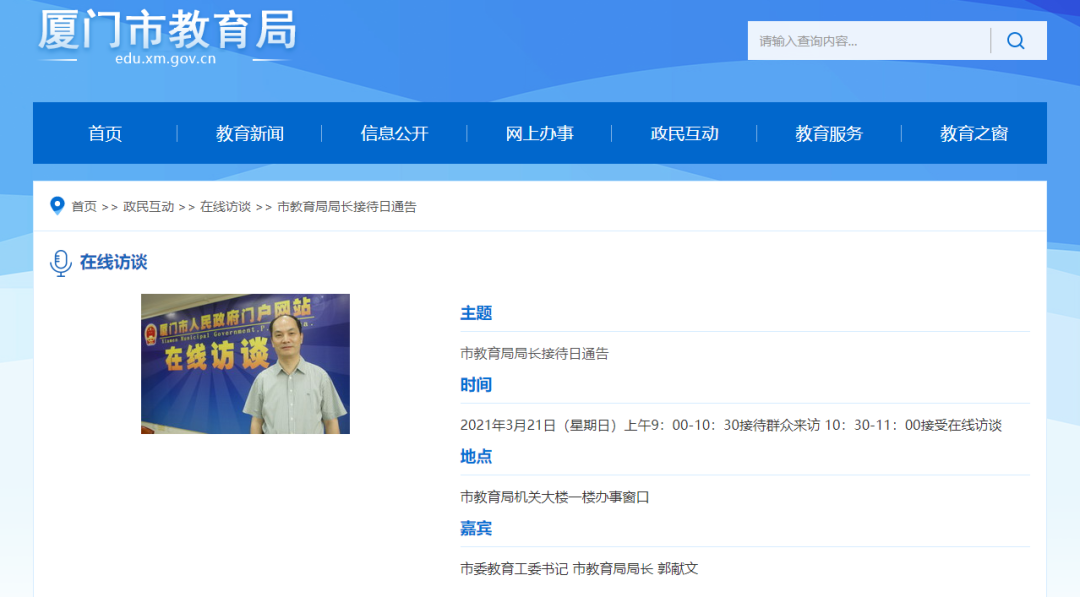Focus the 请输入查询内容 search field
The width and height of the screenshot is (1080, 597).
(869, 41)
